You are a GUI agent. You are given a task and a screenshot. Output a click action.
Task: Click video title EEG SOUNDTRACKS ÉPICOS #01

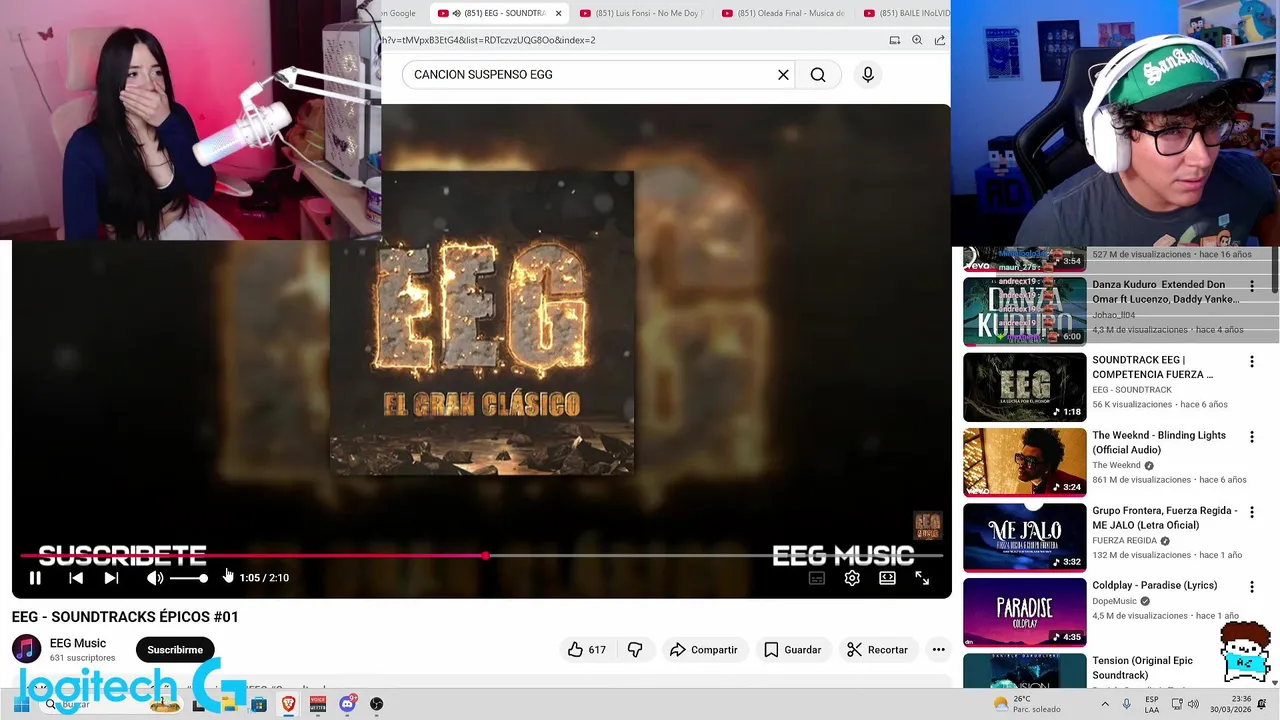125,617
